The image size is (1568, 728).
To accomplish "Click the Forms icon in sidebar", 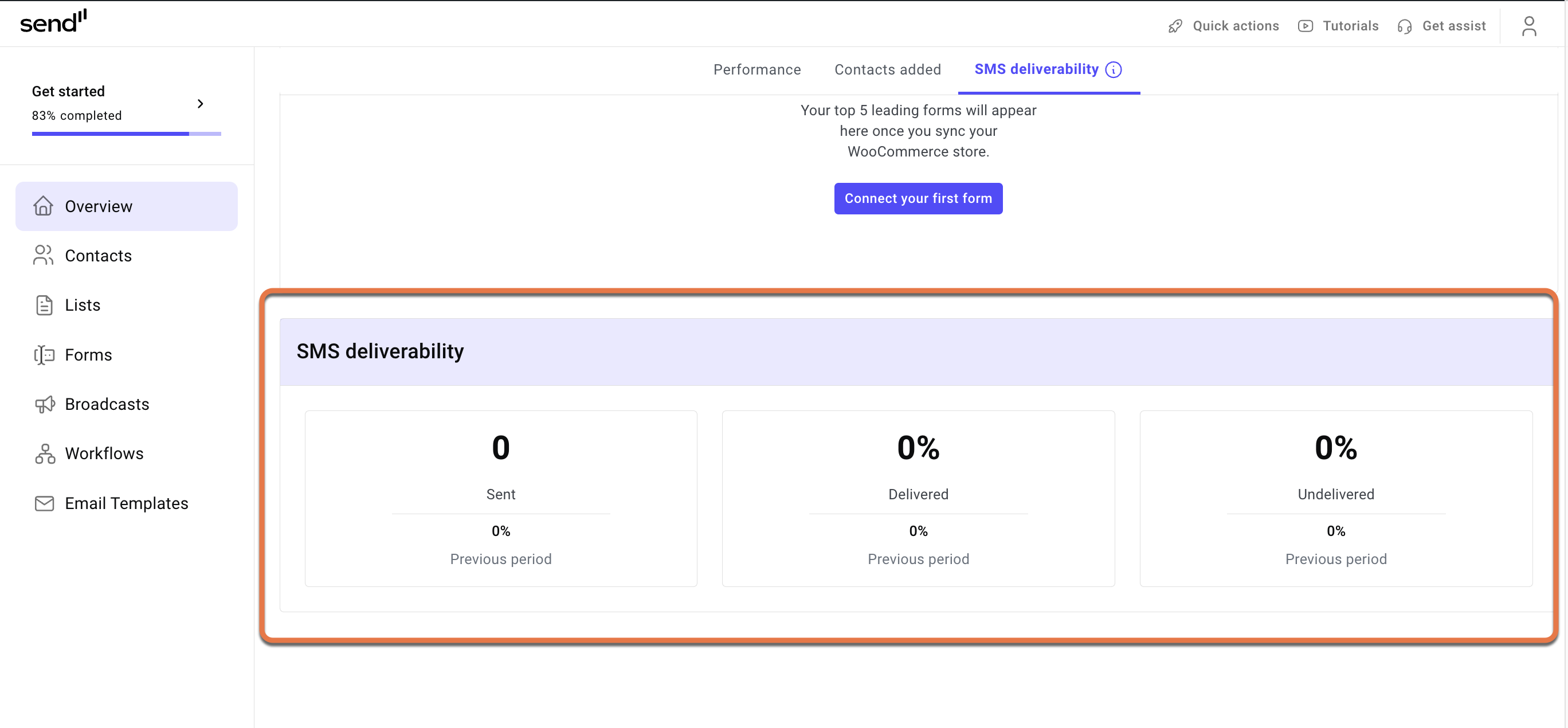I will [x=44, y=354].
